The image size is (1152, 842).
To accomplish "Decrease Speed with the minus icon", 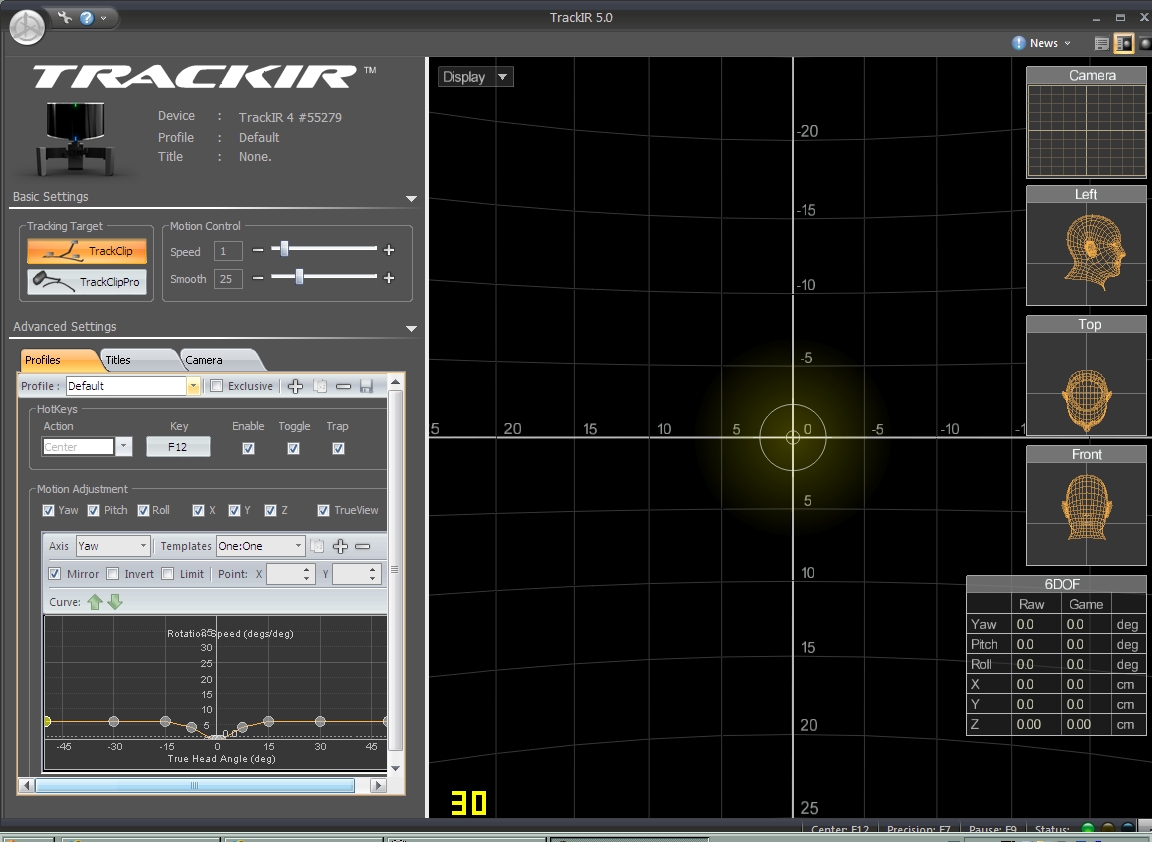I will [x=258, y=251].
